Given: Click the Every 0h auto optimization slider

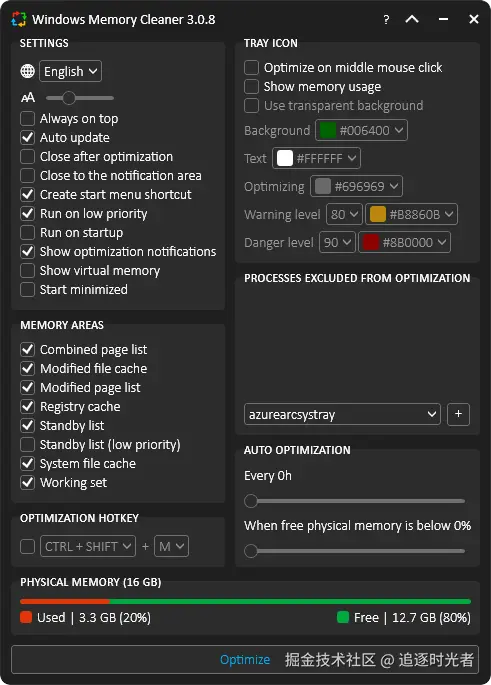Looking at the screenshot, I should click(354, 501).
